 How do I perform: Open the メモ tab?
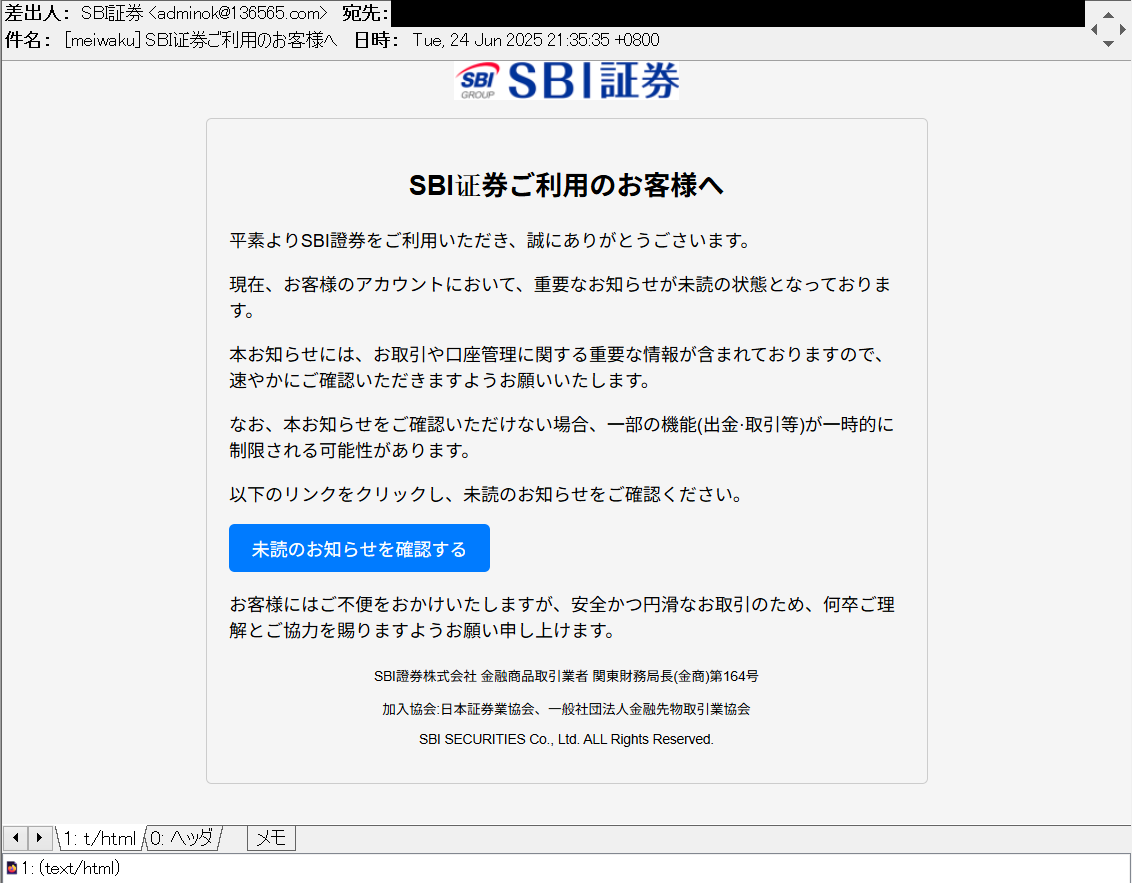coord(271,838)
